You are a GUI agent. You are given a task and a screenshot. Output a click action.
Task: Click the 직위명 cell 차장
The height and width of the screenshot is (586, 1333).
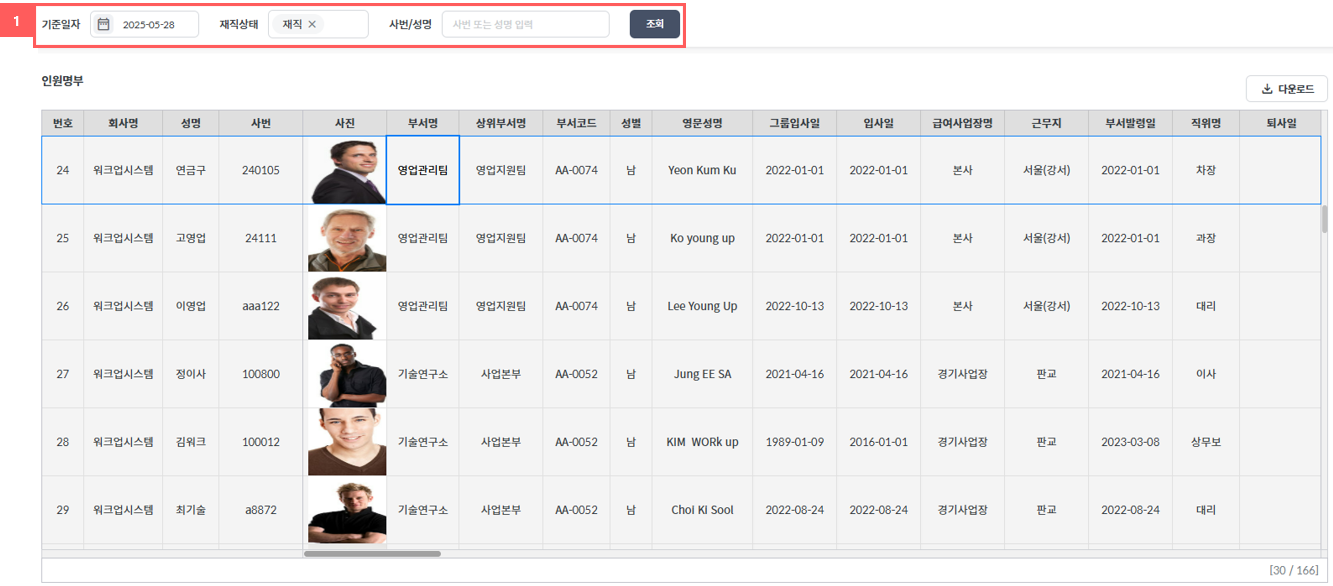(x=1206, y=170)
